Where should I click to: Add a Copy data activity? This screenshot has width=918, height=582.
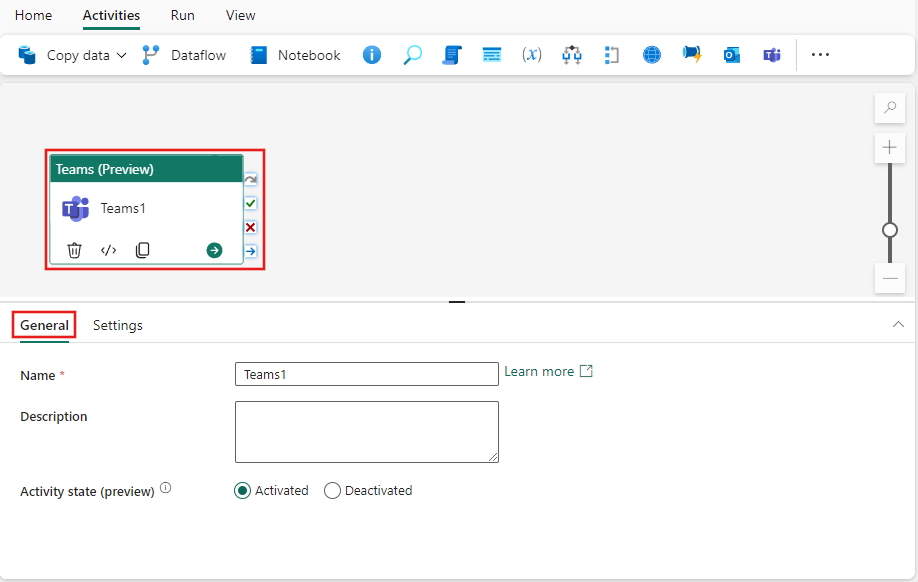point(63,55)
